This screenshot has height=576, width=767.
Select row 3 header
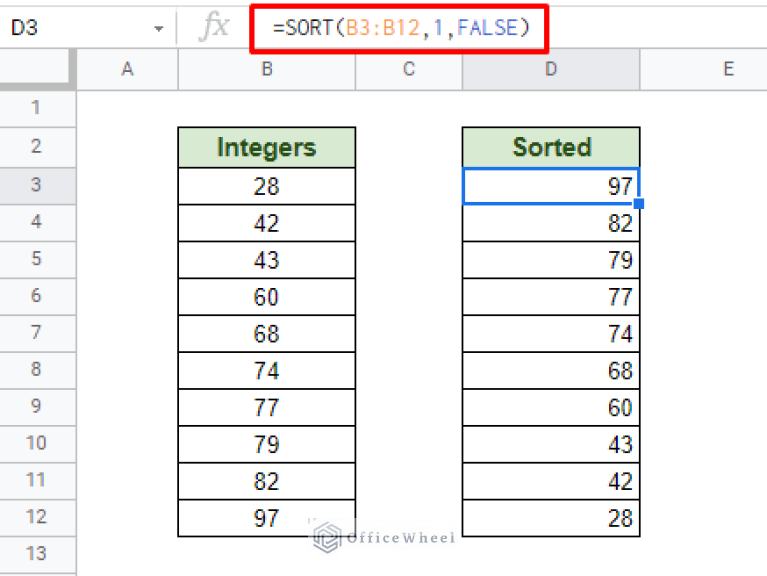click(x=38, y=186)
